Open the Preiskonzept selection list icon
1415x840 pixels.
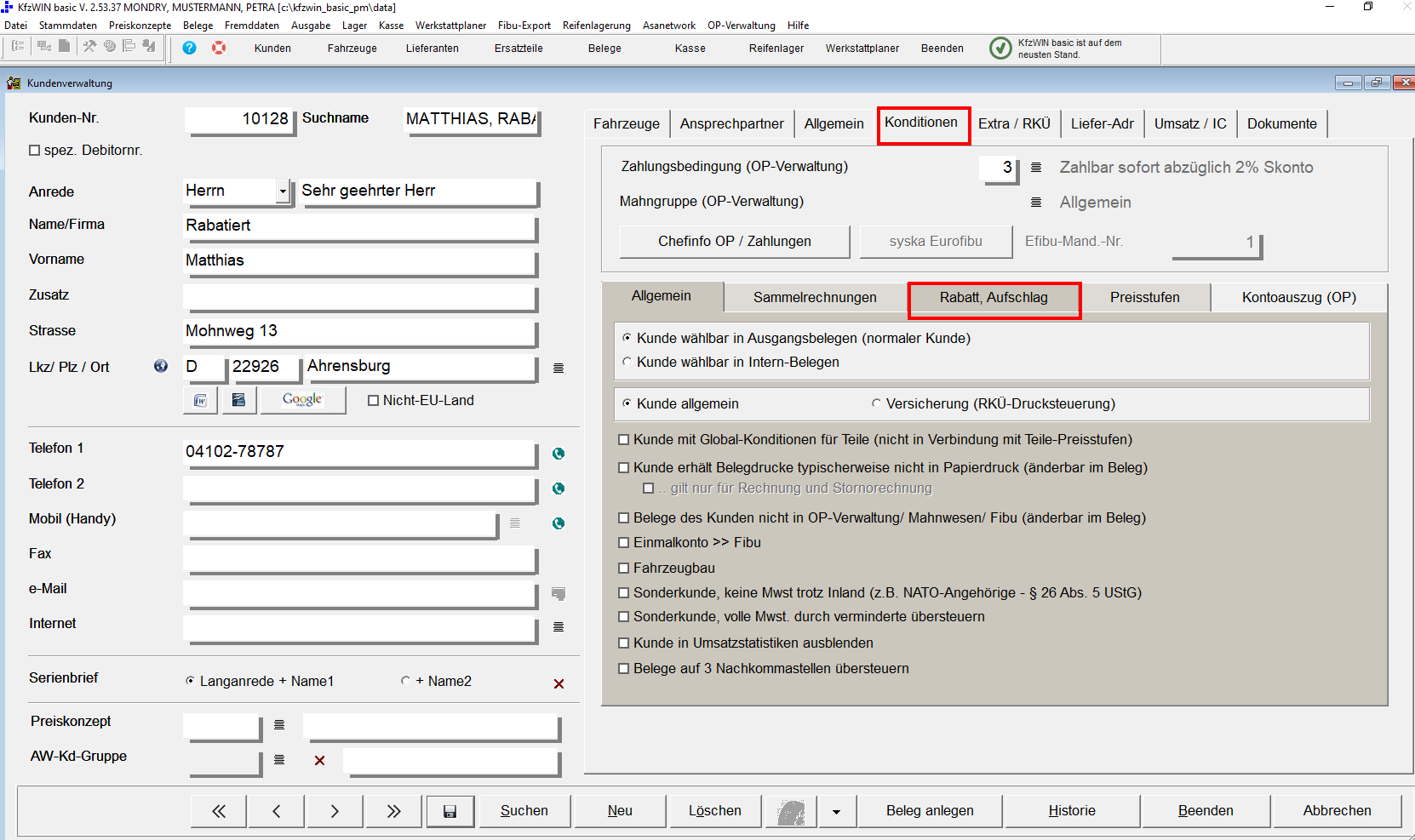(279, 725)
